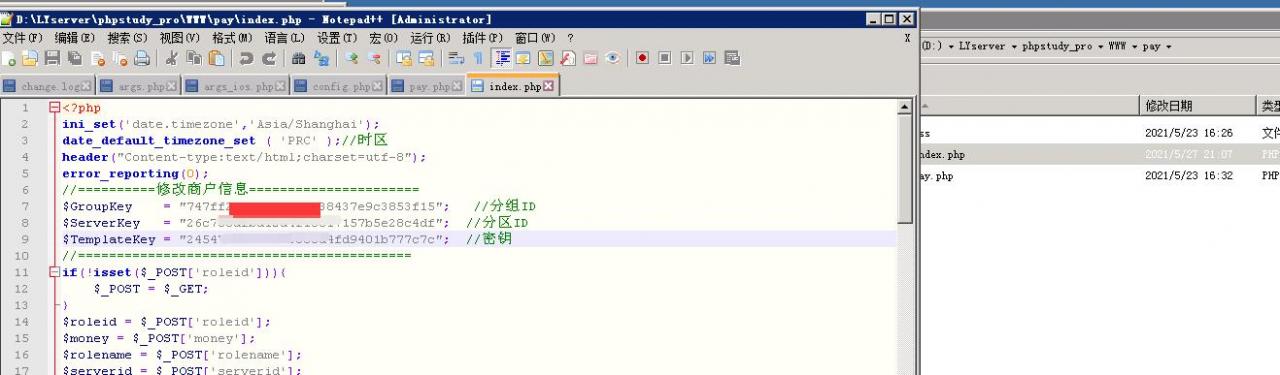
Task: Expand WWW dropdown in Explorer address bar
Action: pos(1135,46)
